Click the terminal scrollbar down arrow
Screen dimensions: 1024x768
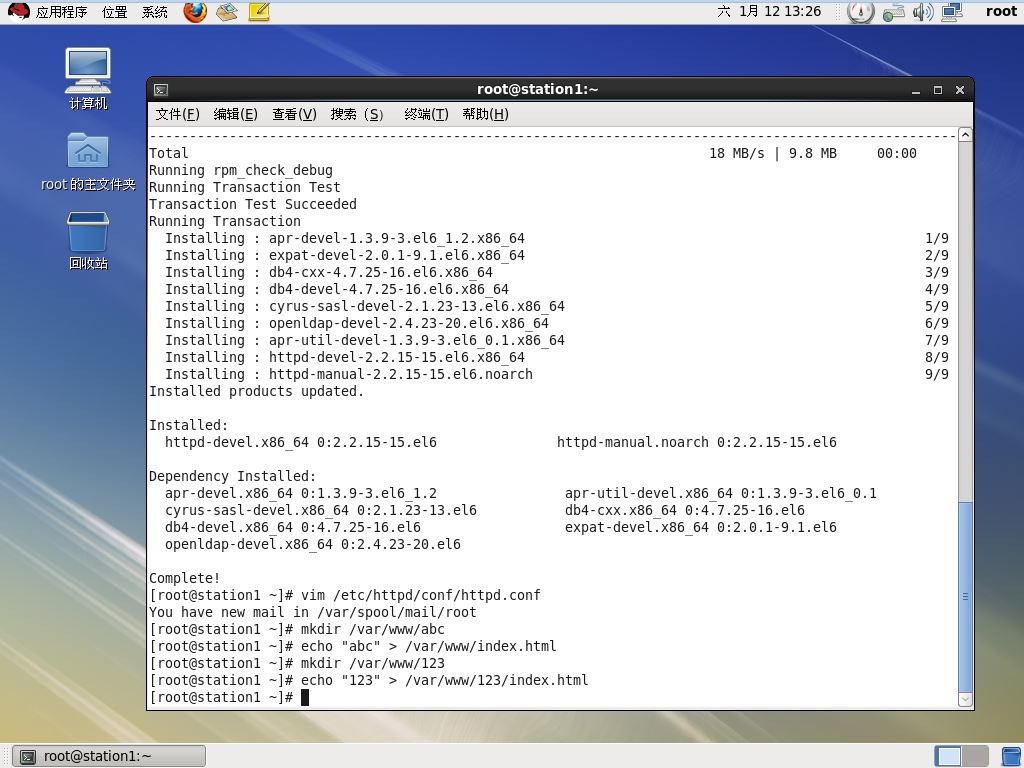965,699
